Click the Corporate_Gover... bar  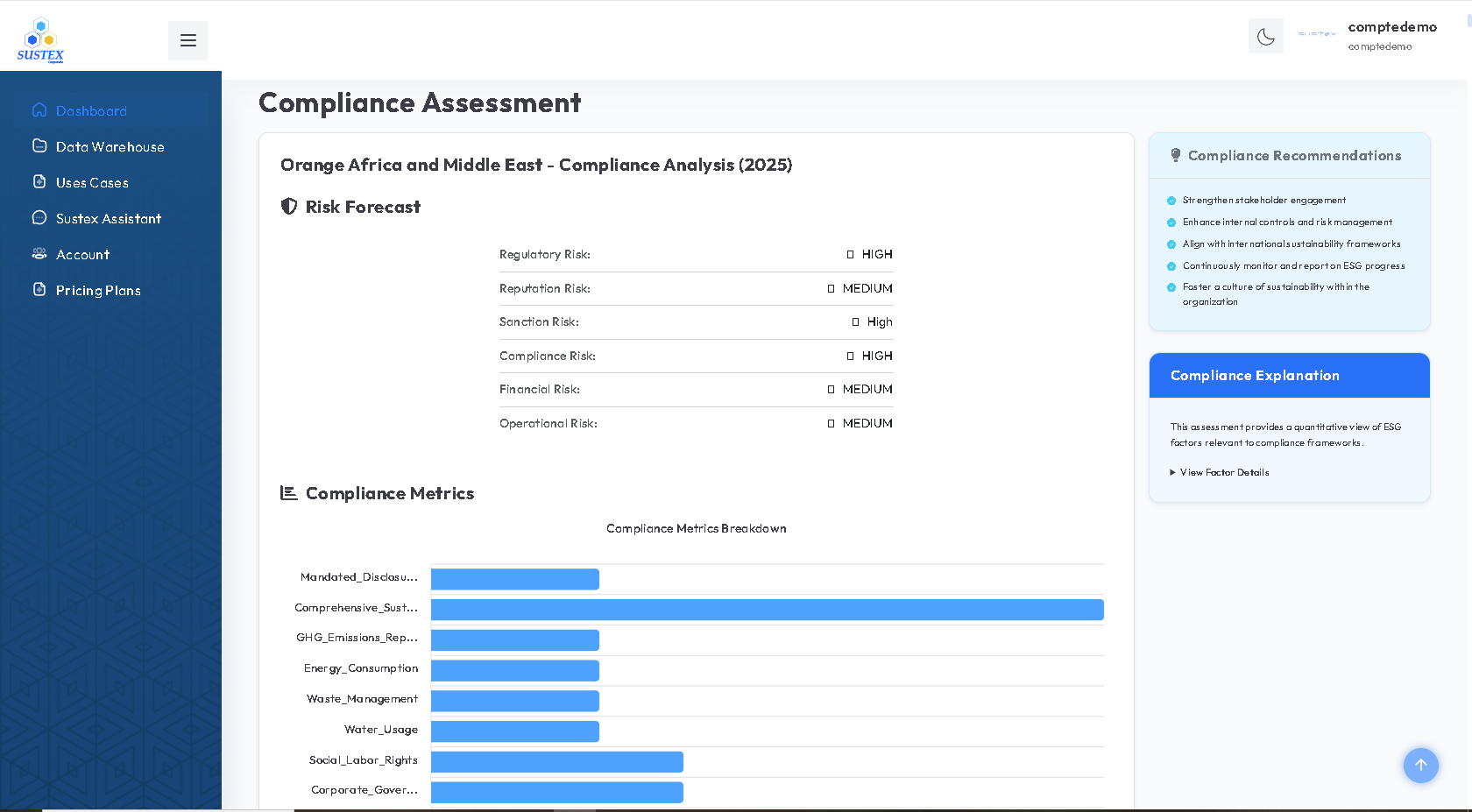[557, 793]
